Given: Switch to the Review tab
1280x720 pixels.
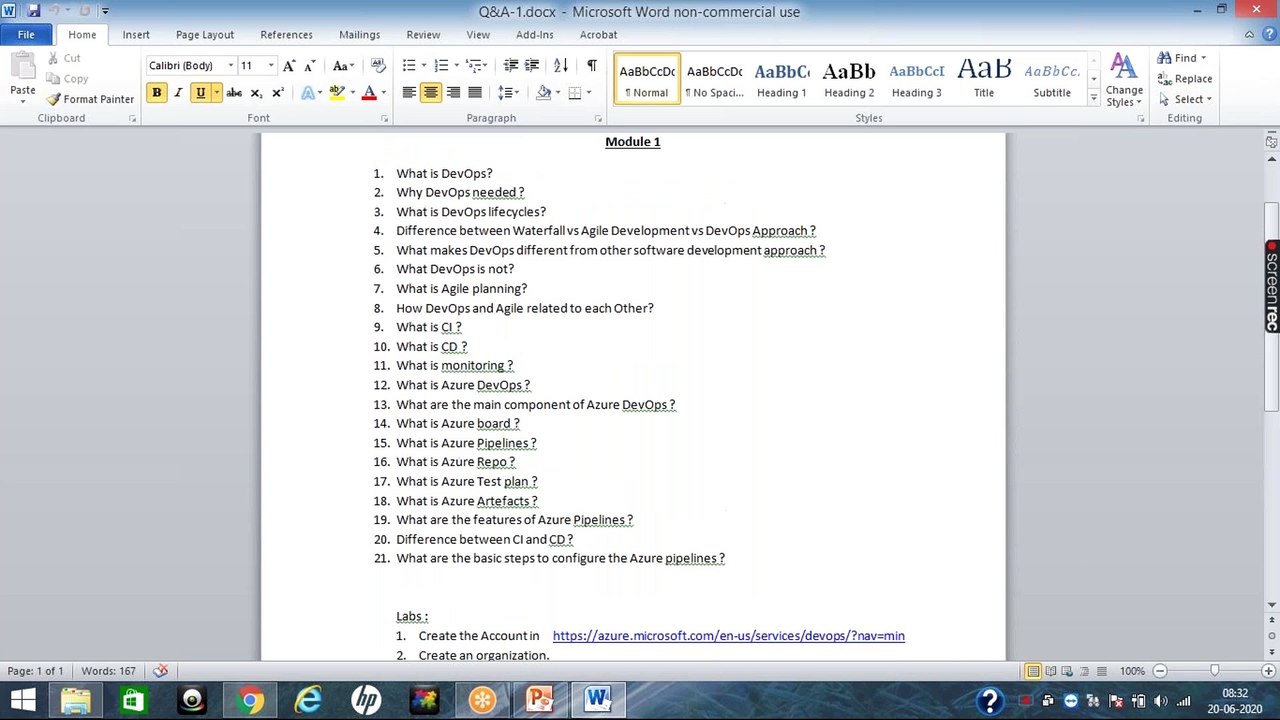Looking at the screenshot, I should click(x=423, y=35).
